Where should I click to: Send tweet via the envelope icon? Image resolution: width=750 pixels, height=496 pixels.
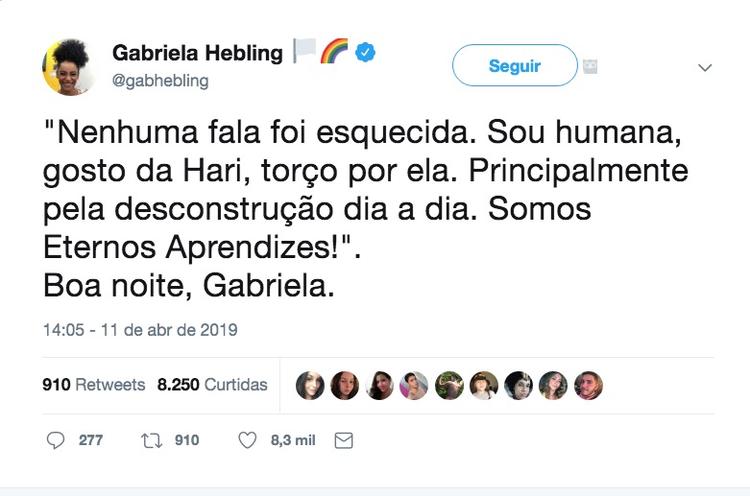point(343,440)
